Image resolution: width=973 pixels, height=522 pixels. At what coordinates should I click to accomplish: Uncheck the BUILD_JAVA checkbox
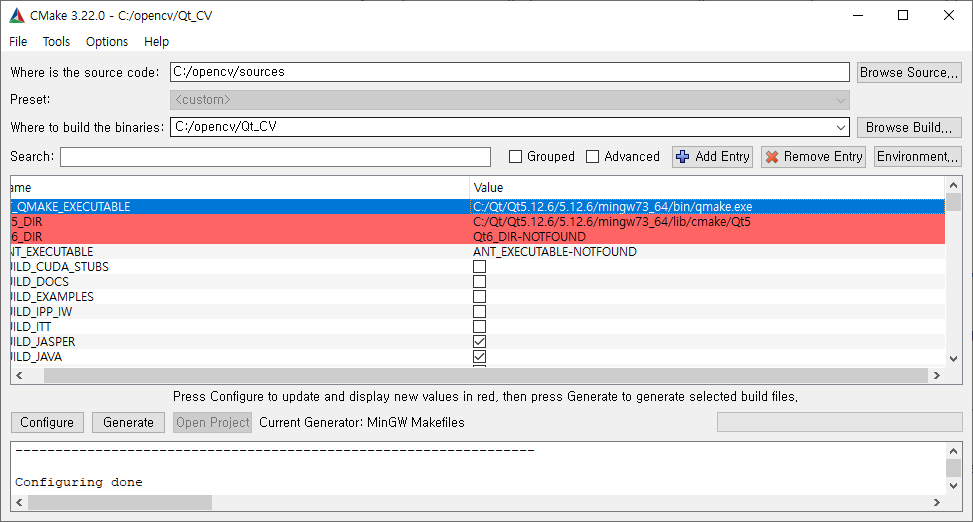tap(479, 356)
